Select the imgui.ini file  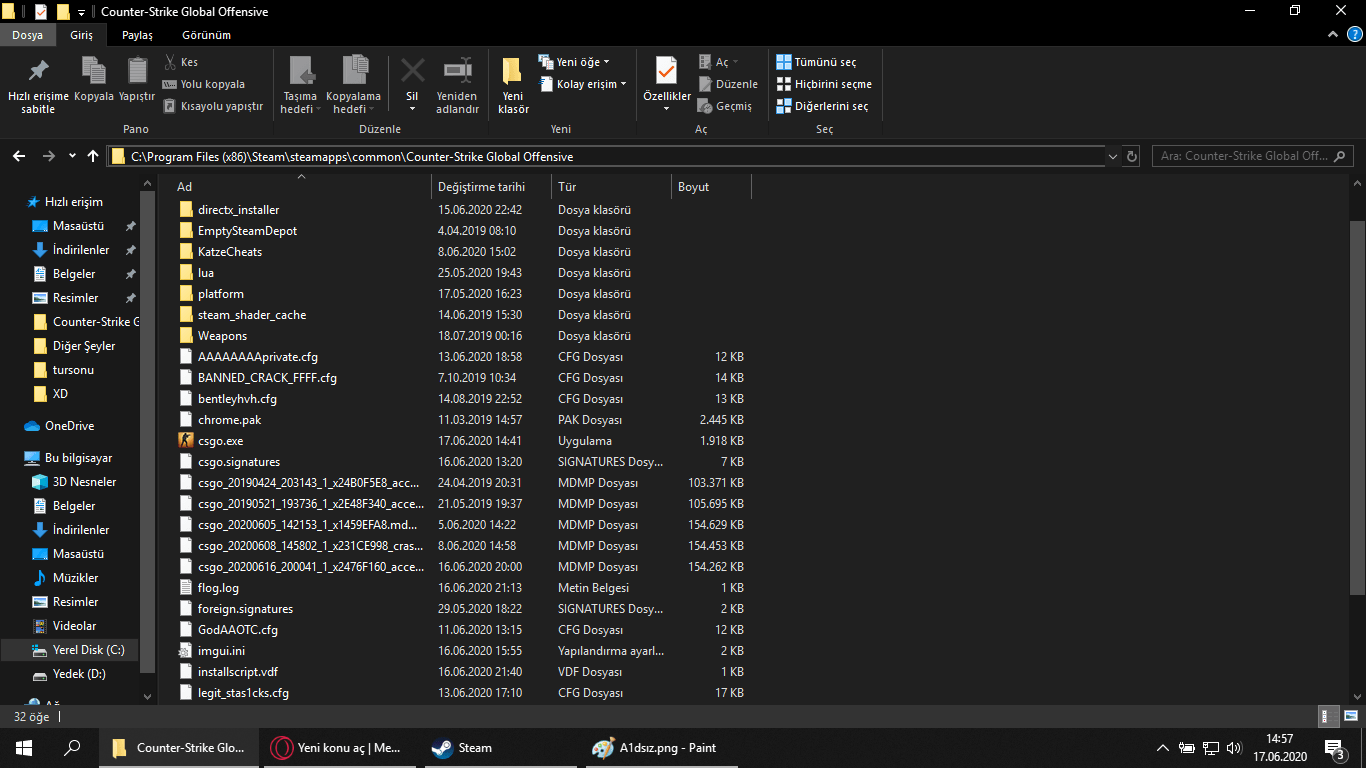click(221, 651)
